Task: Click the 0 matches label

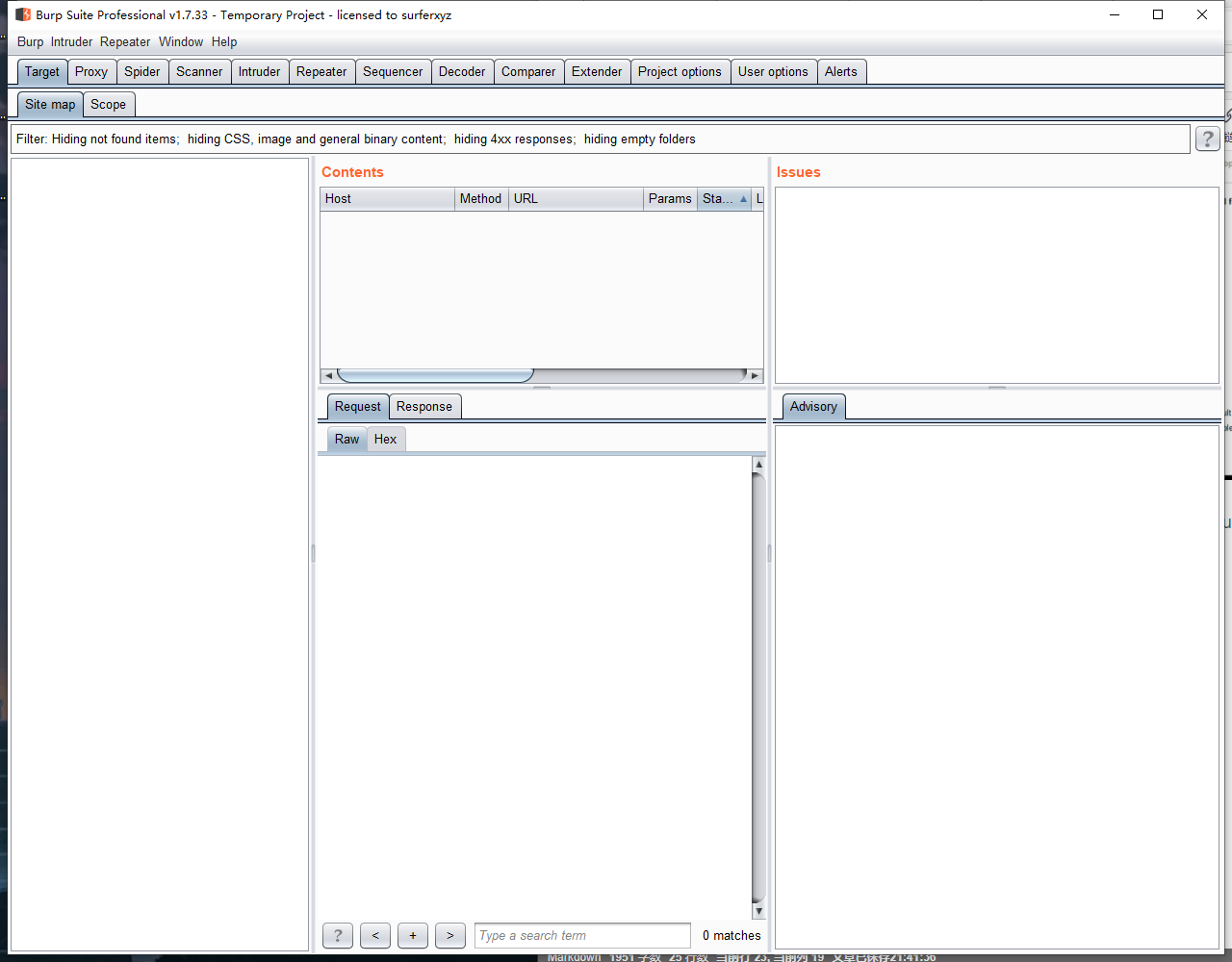Action: pyautogui.click(x=731, y=936)
